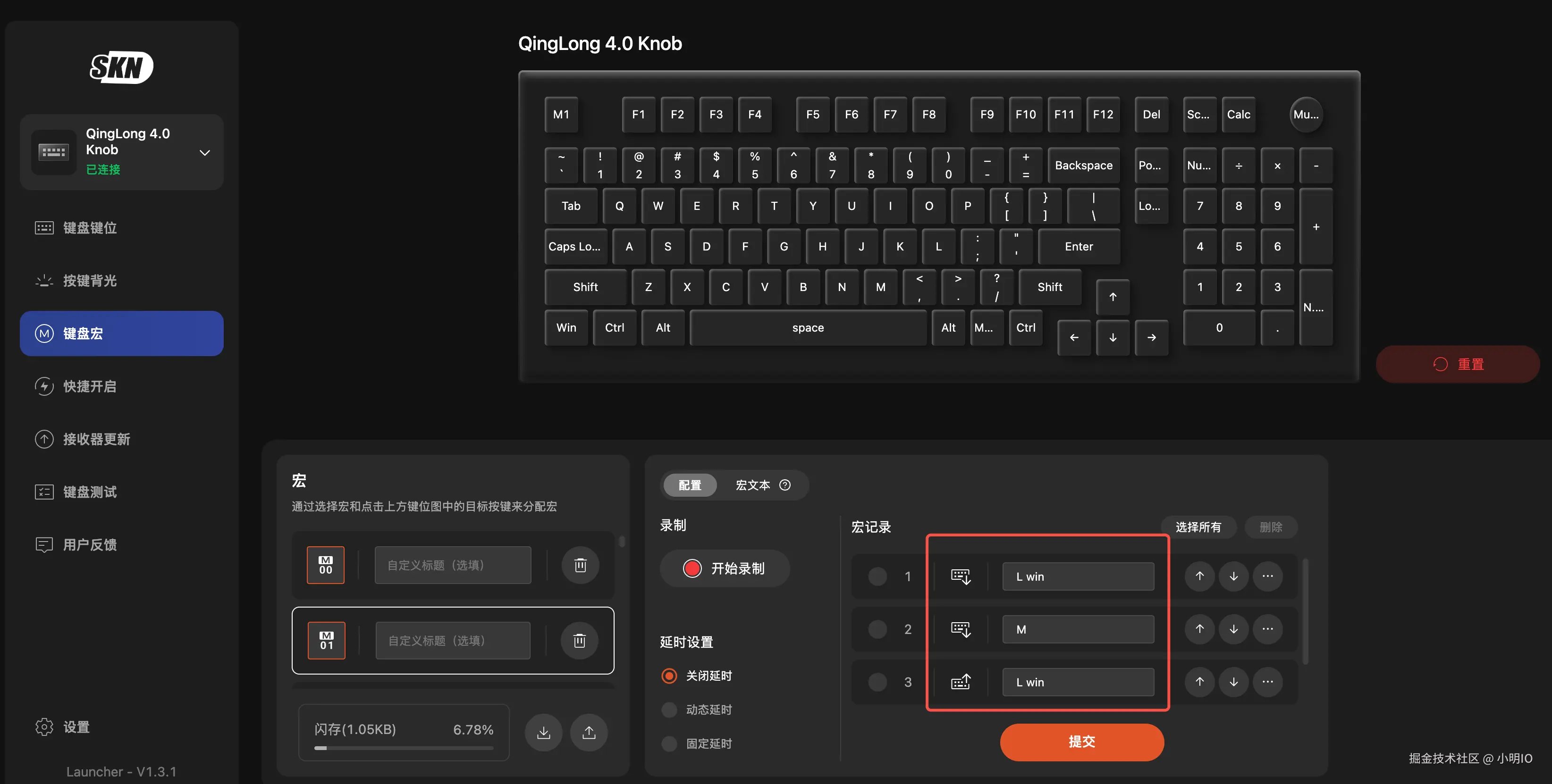Expand the QingLong 4.0 Knob device dropdown
This screenshot has height=784, width=1552.
click(205, 152)
